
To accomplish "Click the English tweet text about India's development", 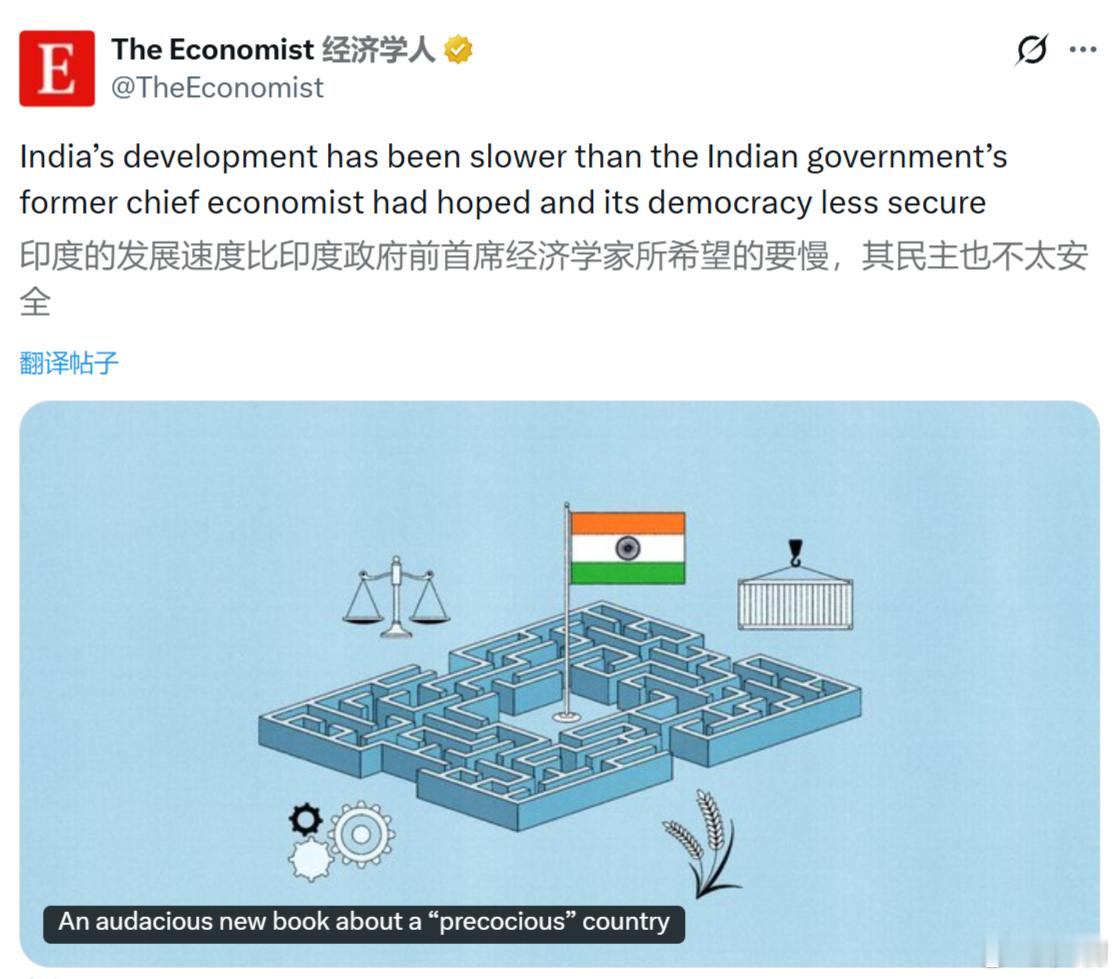I will click(513, 180).
